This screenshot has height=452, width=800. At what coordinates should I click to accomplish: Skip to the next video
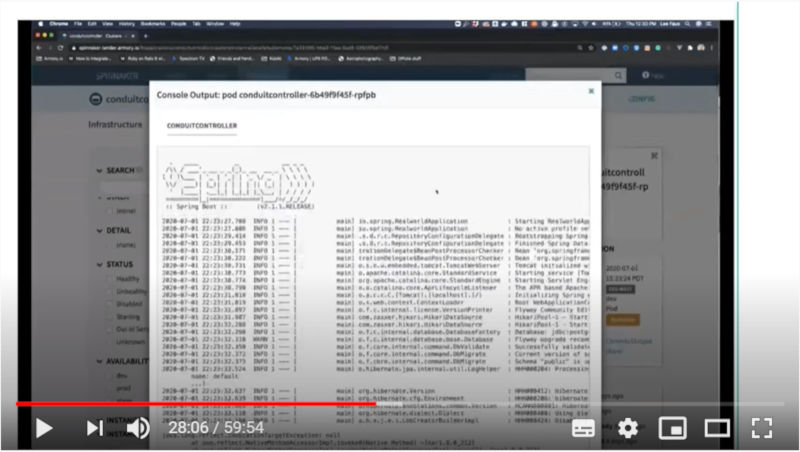tap(95, 428)
